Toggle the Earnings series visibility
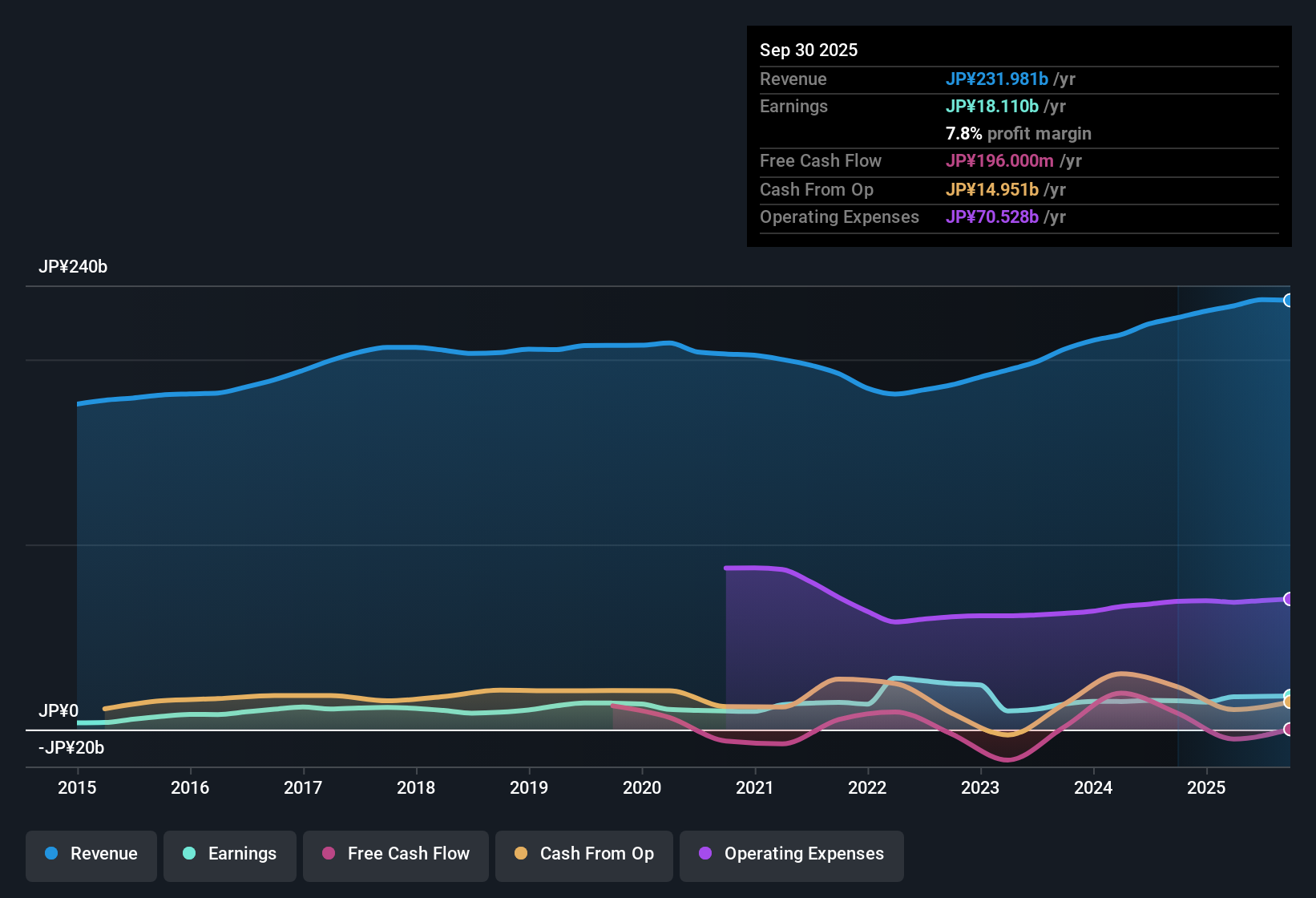Image resolution: width=1316 pixels, height=898 pixels. pos(229,854)
